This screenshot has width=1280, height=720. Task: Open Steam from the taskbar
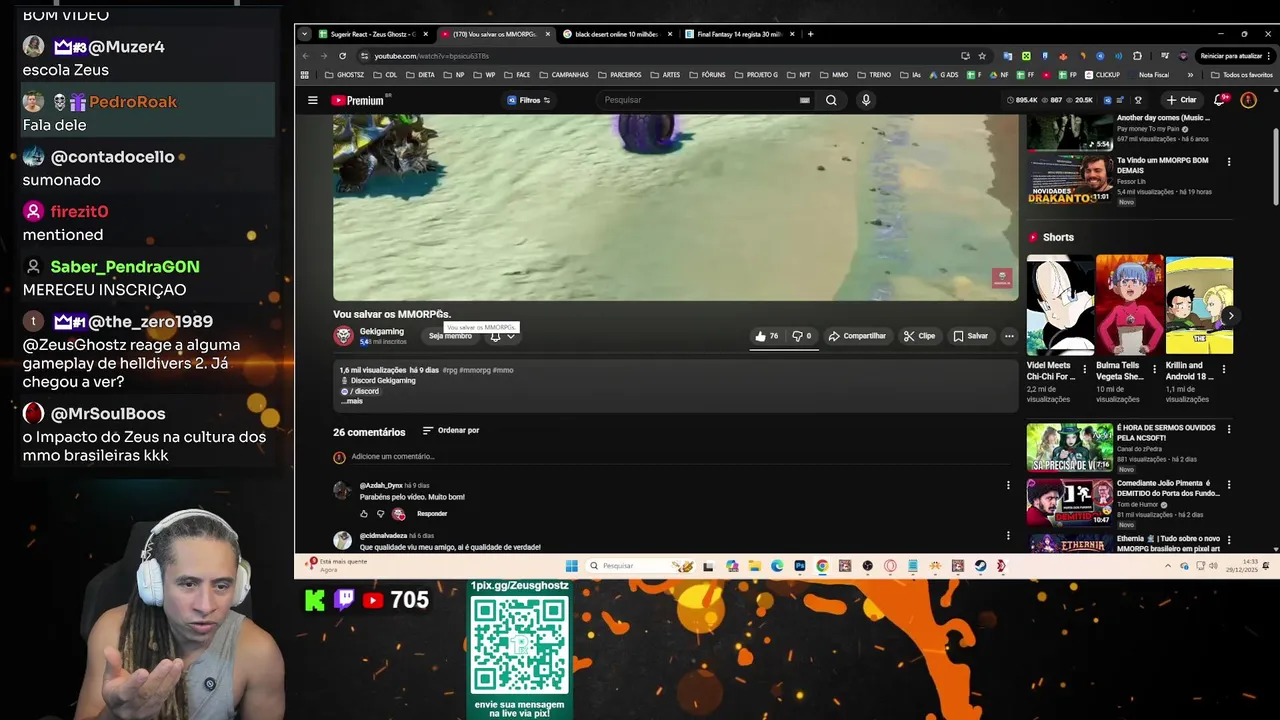coord(980,566)
